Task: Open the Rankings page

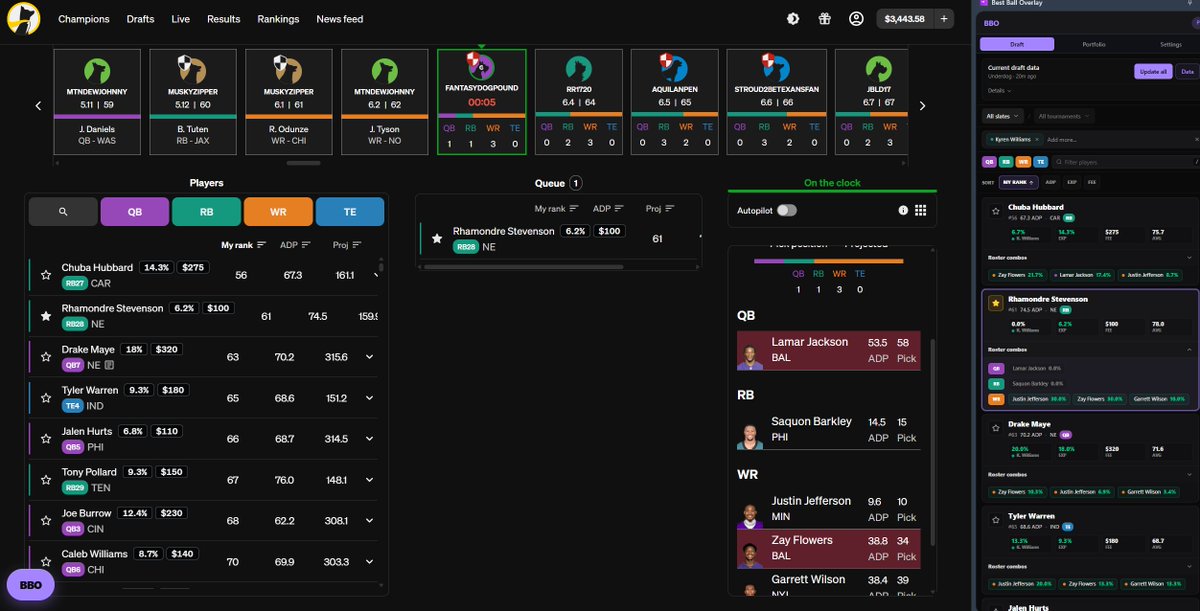Action: pos(278,19)
